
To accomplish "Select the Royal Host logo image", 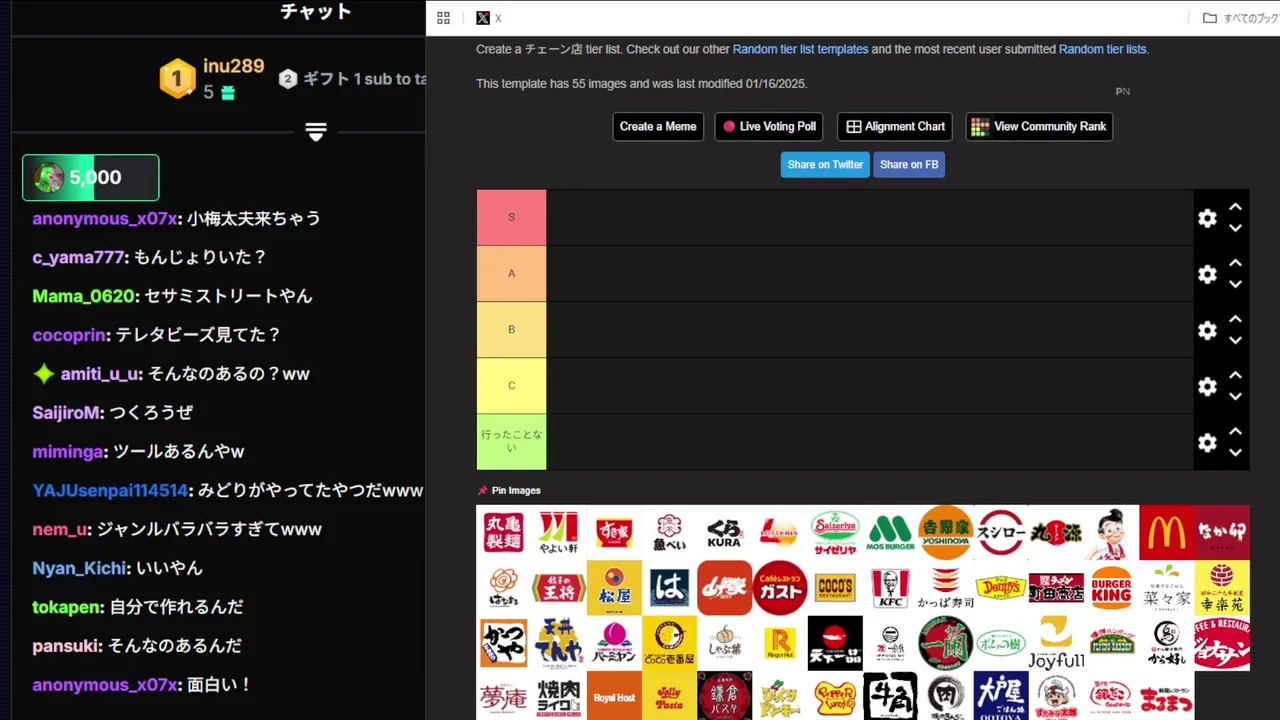I will click(614, 696).
